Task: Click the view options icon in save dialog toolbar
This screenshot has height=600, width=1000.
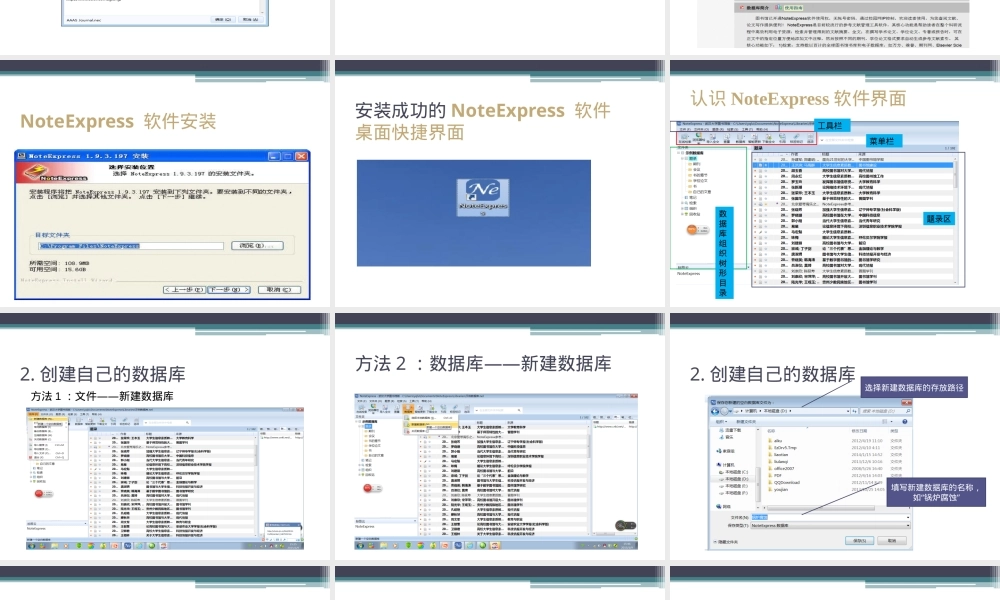Action: click(x=885, y=421)
